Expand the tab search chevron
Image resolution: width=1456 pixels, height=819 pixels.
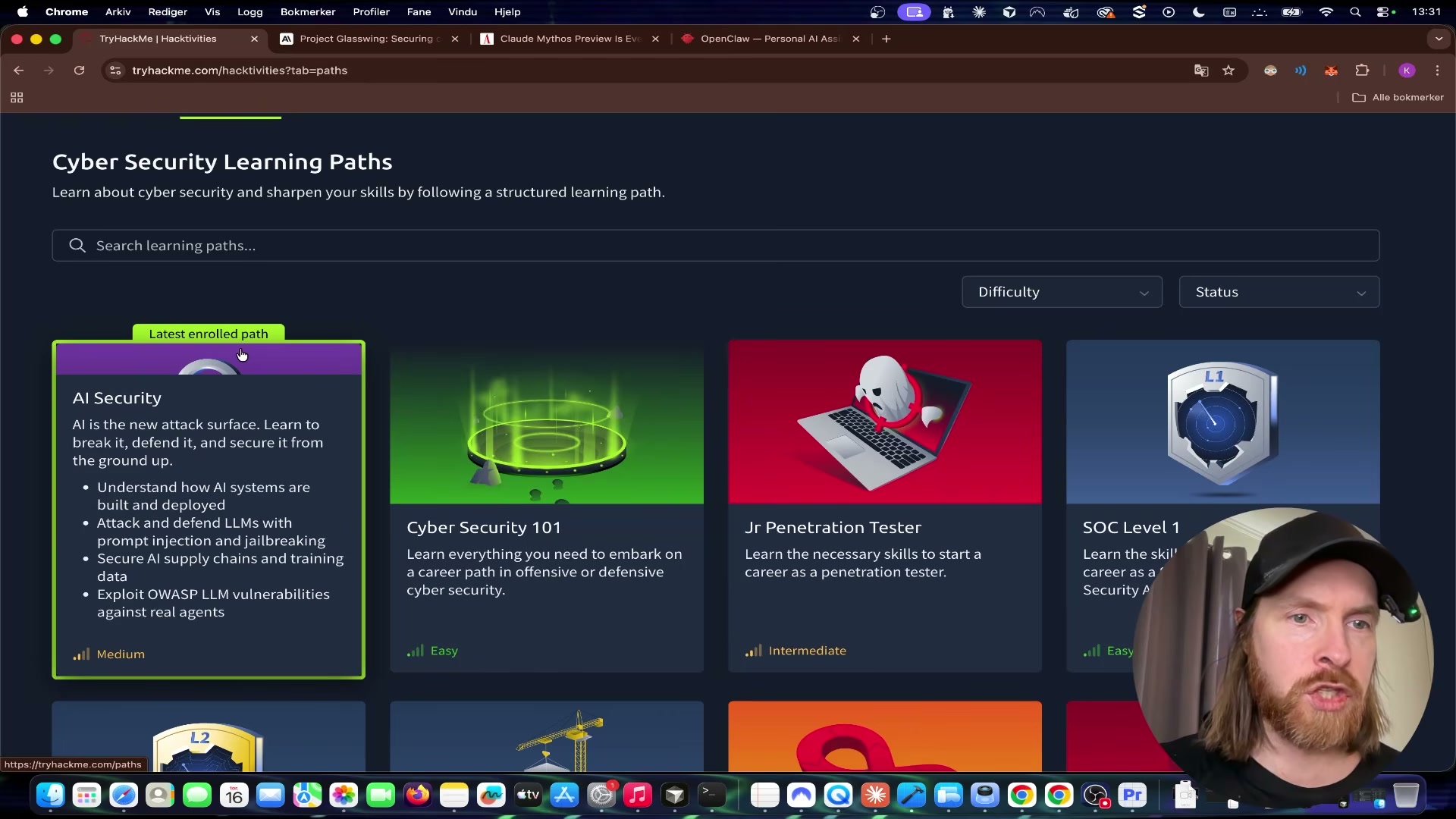click(1438, 38)
